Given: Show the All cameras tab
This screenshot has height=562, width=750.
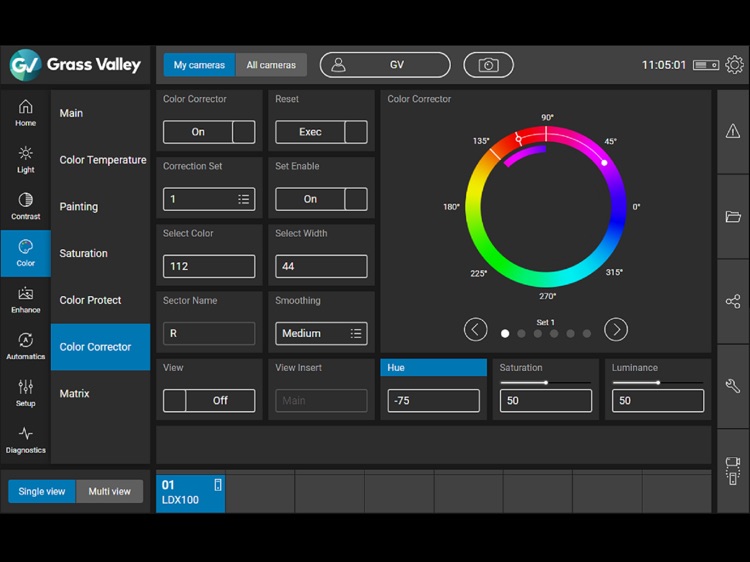Looking at the screenshot, I should point(271,65).
